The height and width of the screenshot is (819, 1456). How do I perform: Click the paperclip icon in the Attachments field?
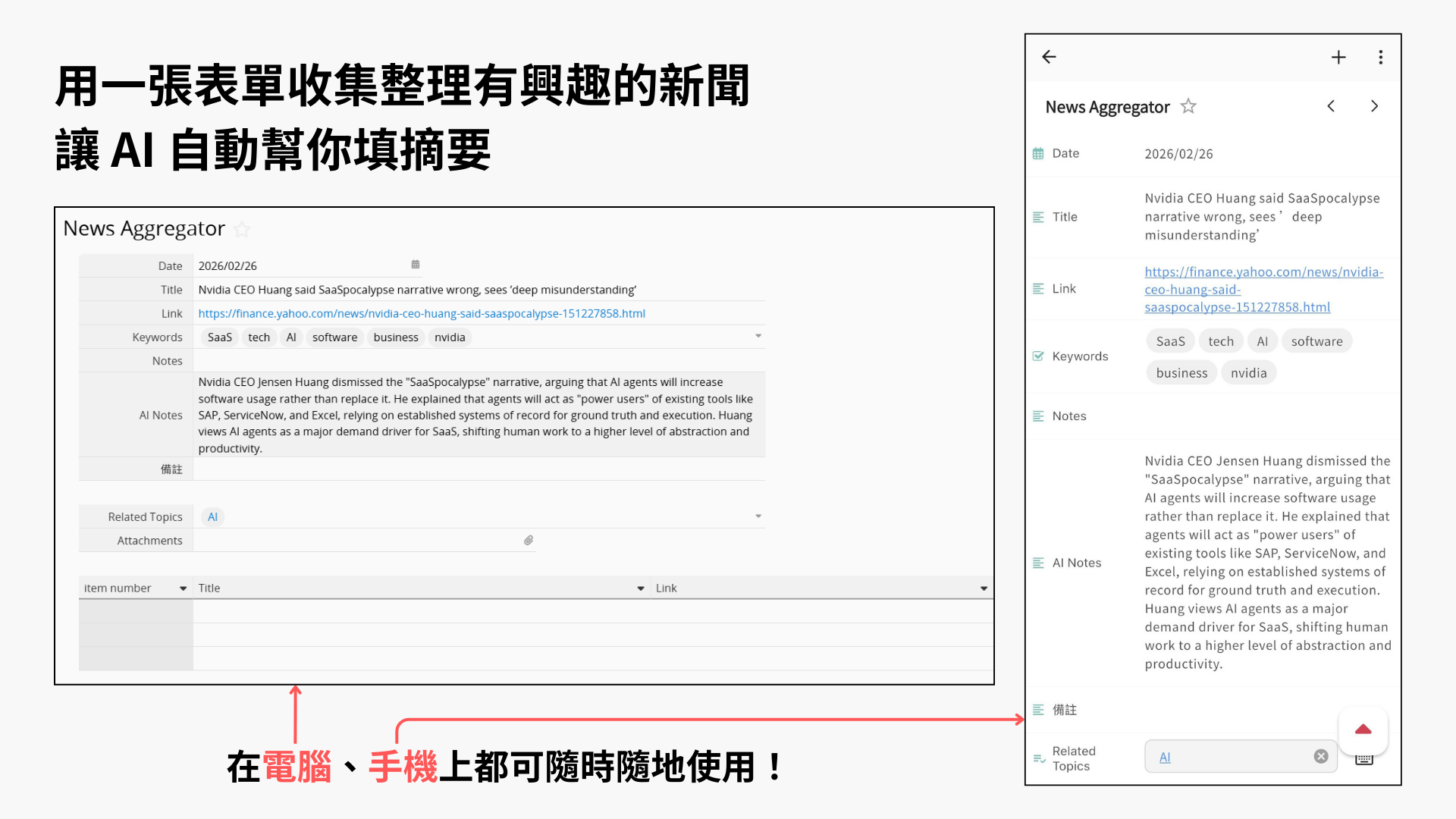[x=529, y=540]
